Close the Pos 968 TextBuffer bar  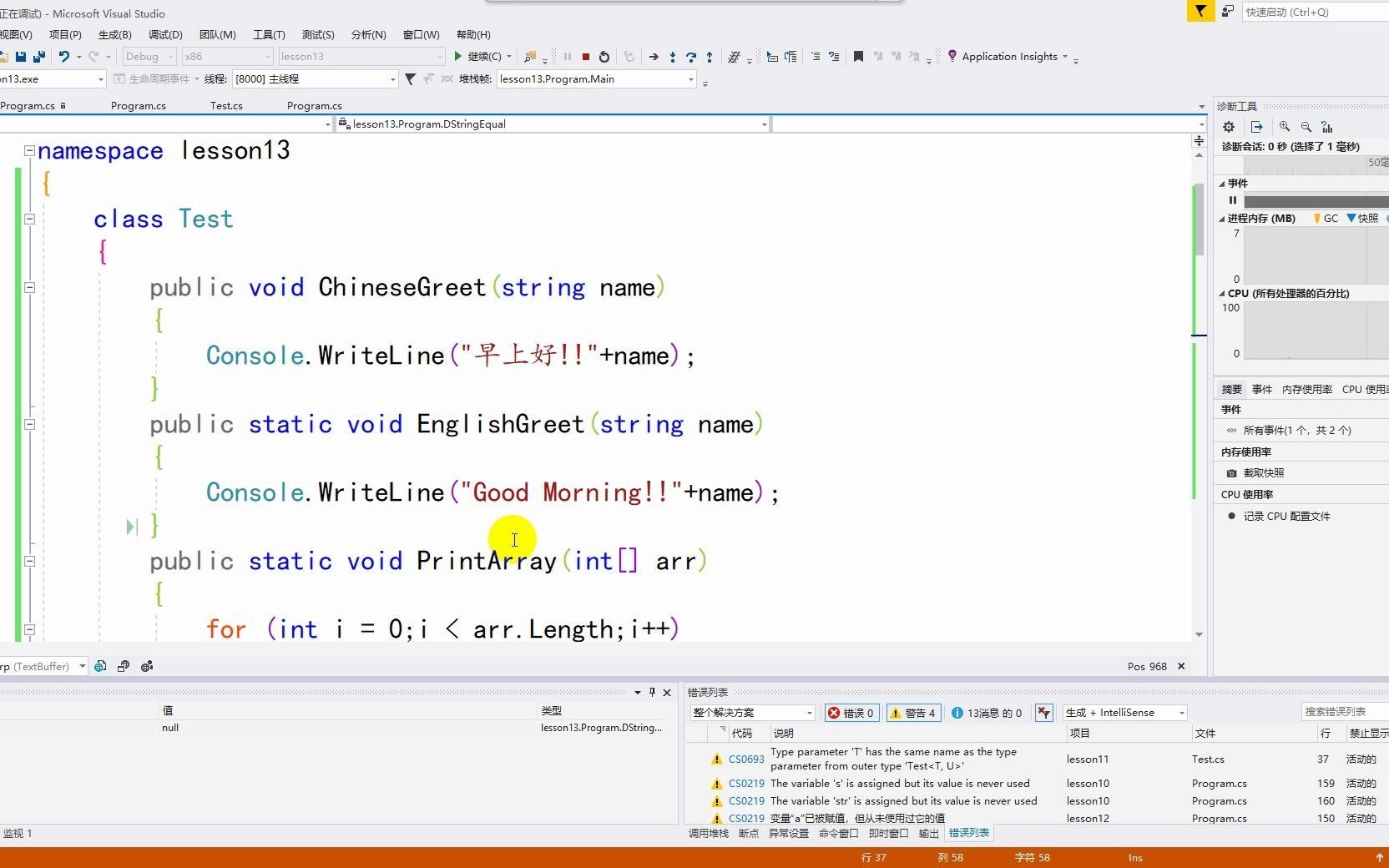tap(1181, 667)
